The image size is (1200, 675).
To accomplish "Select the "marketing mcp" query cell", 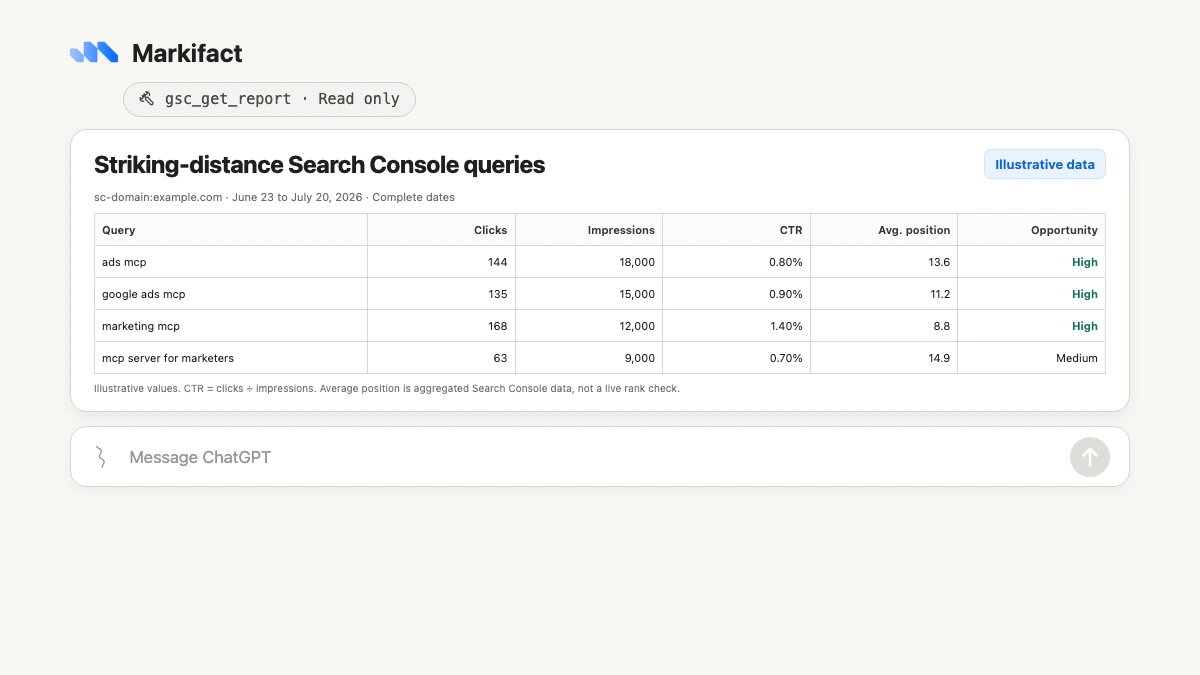I will tap(231, 326).
